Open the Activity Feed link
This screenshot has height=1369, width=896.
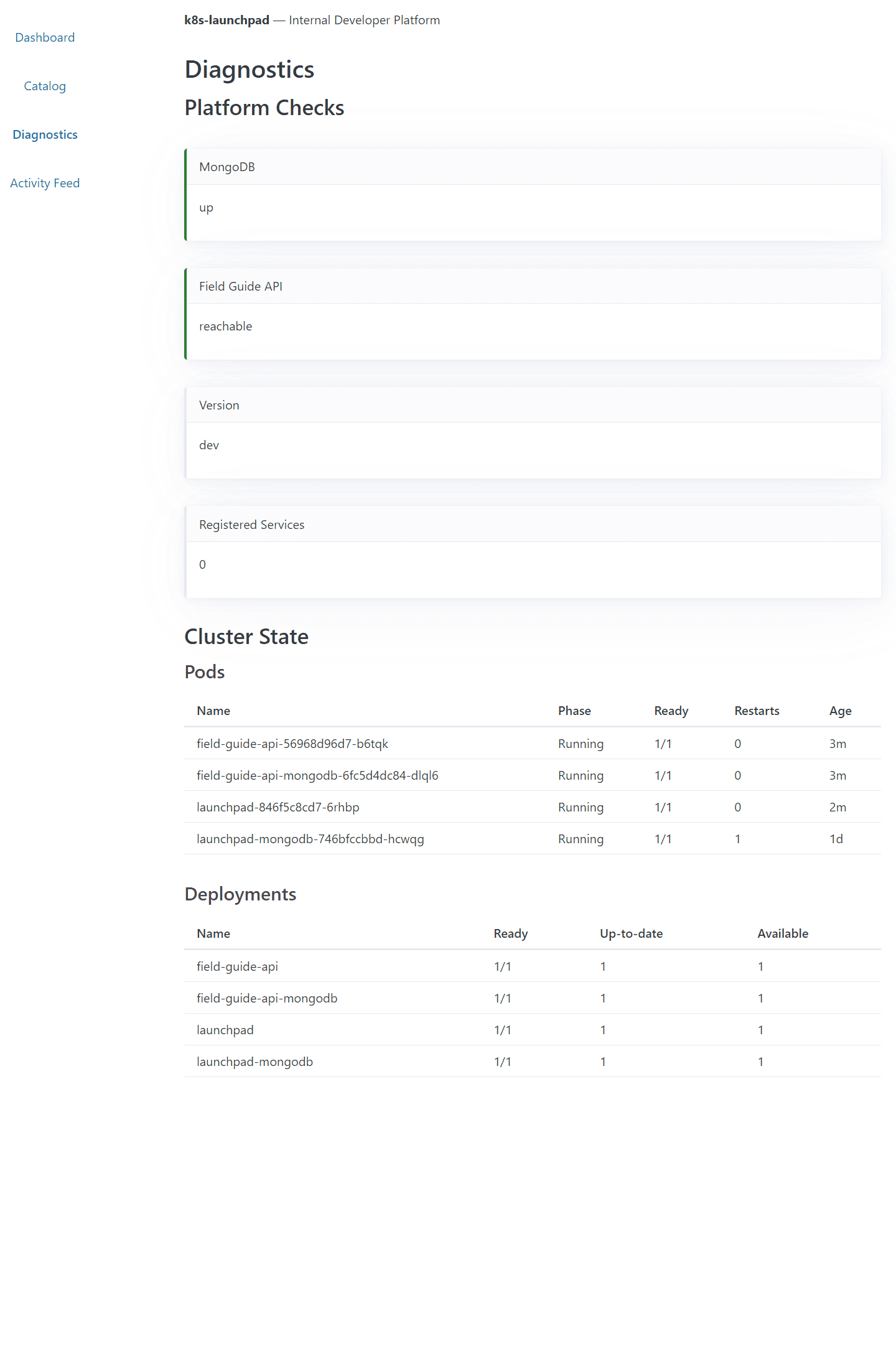(x=45, y=183)
